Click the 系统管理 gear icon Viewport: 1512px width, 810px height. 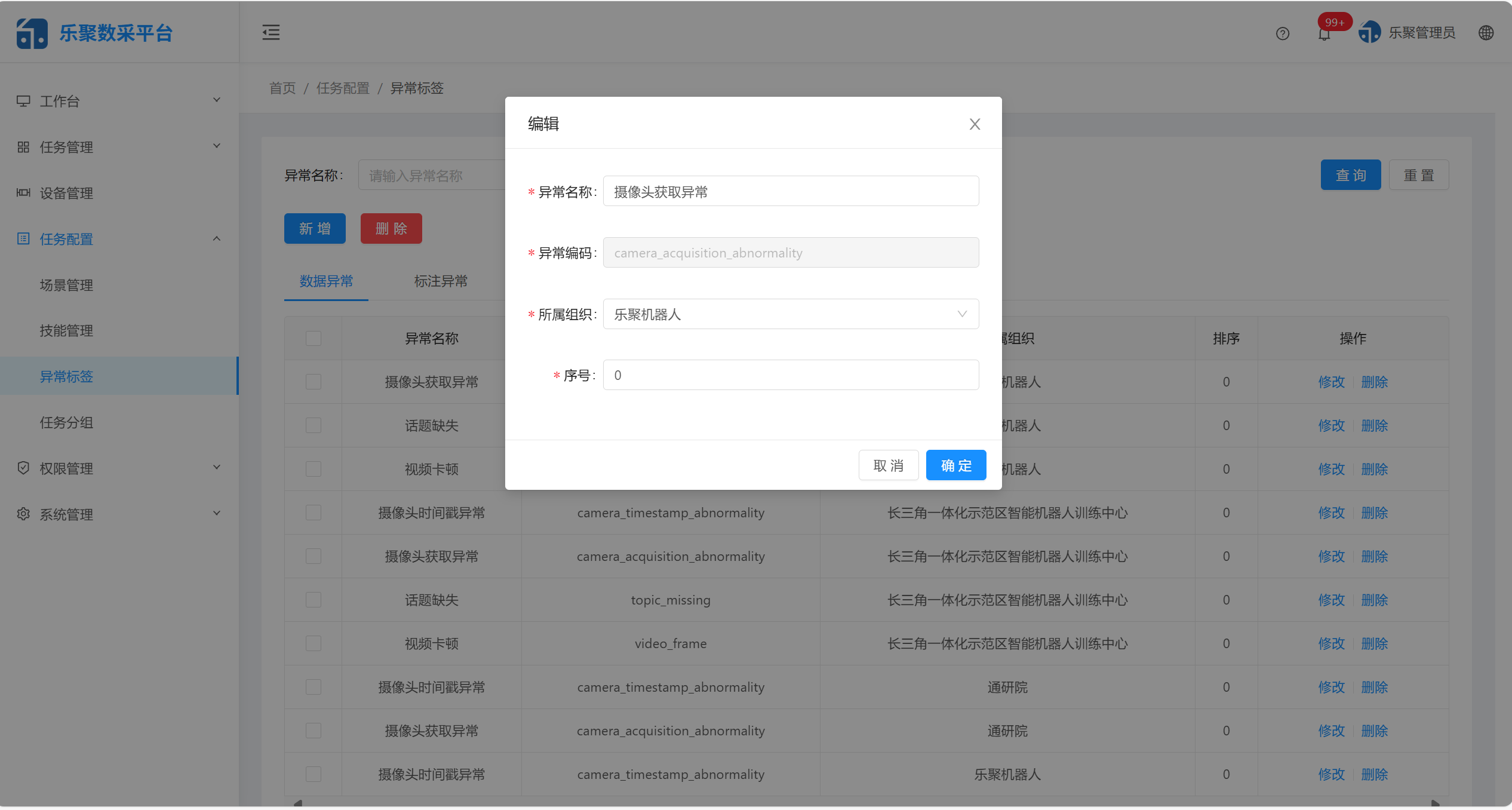tap(23, 514)
